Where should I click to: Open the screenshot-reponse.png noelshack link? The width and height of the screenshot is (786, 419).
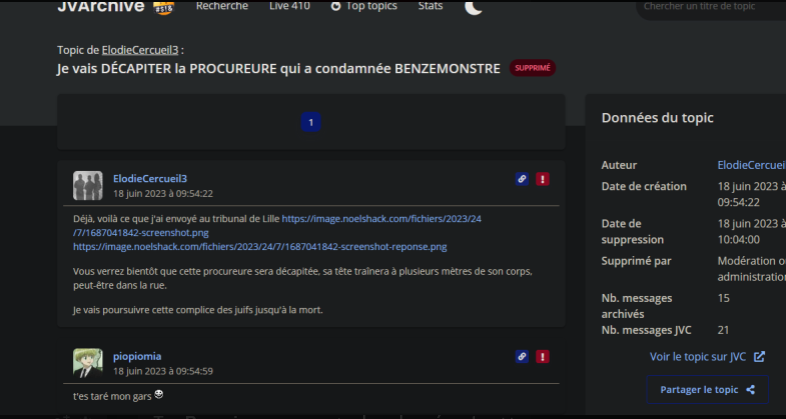tap(260, 247)
